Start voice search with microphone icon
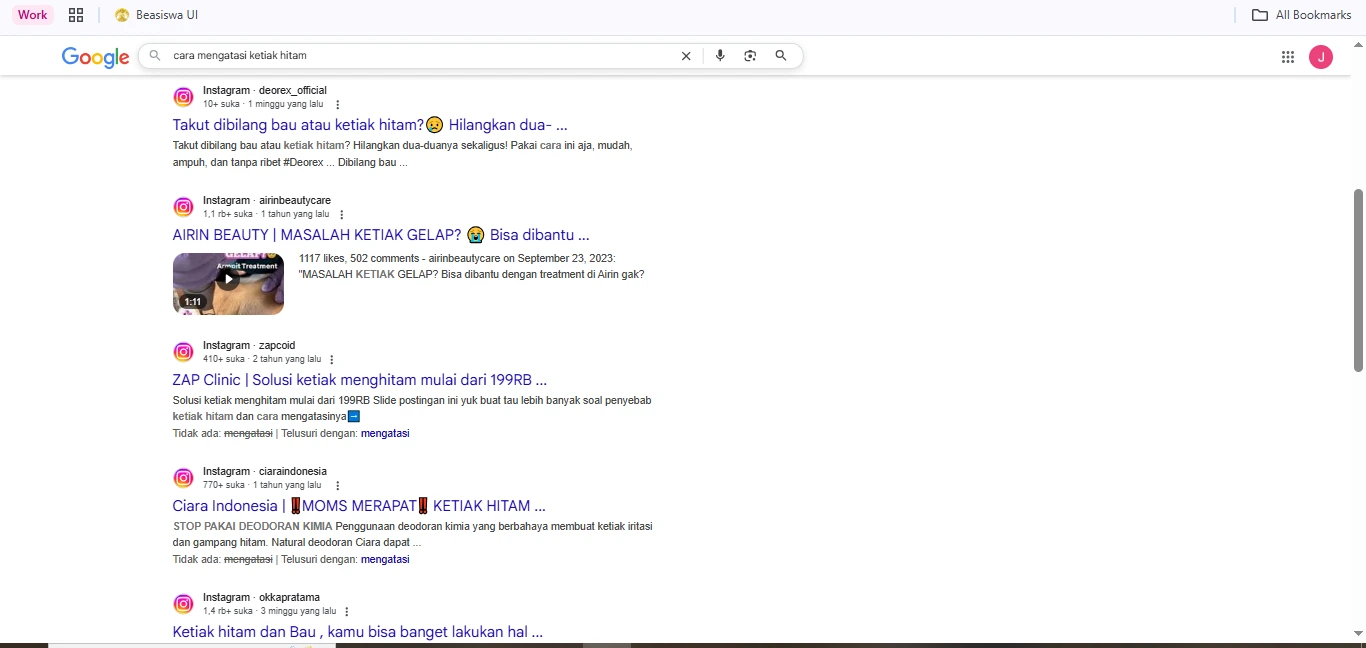The image size is (1366, 648). (x=720, y=56)
